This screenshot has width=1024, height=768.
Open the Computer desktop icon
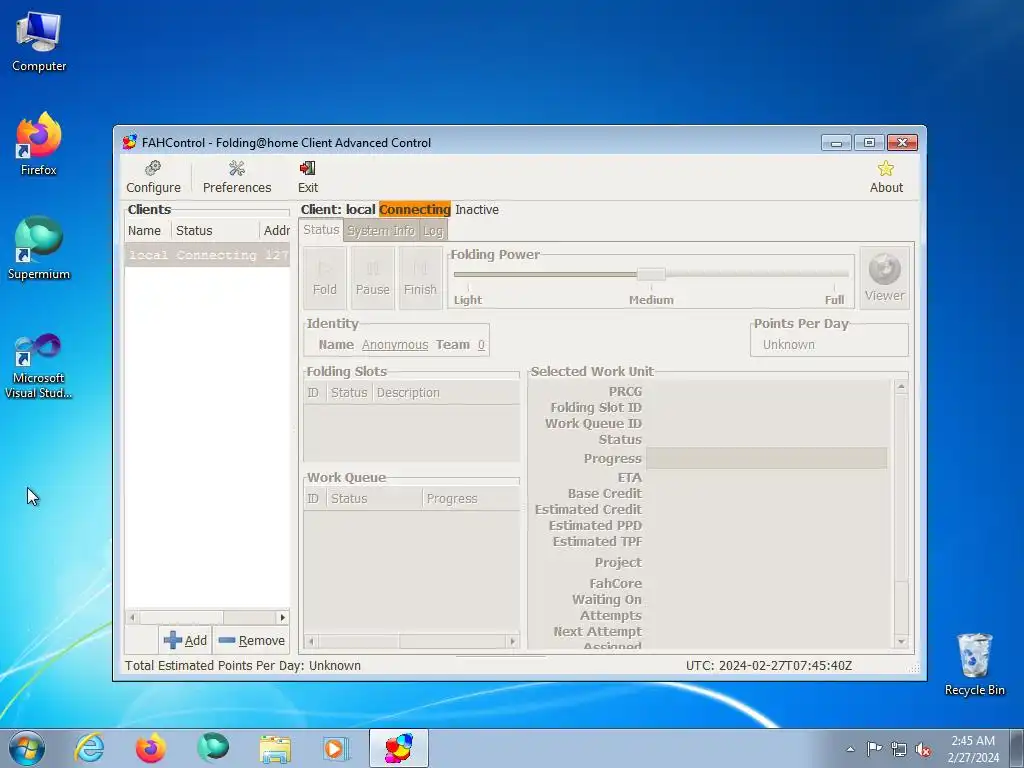39,42
